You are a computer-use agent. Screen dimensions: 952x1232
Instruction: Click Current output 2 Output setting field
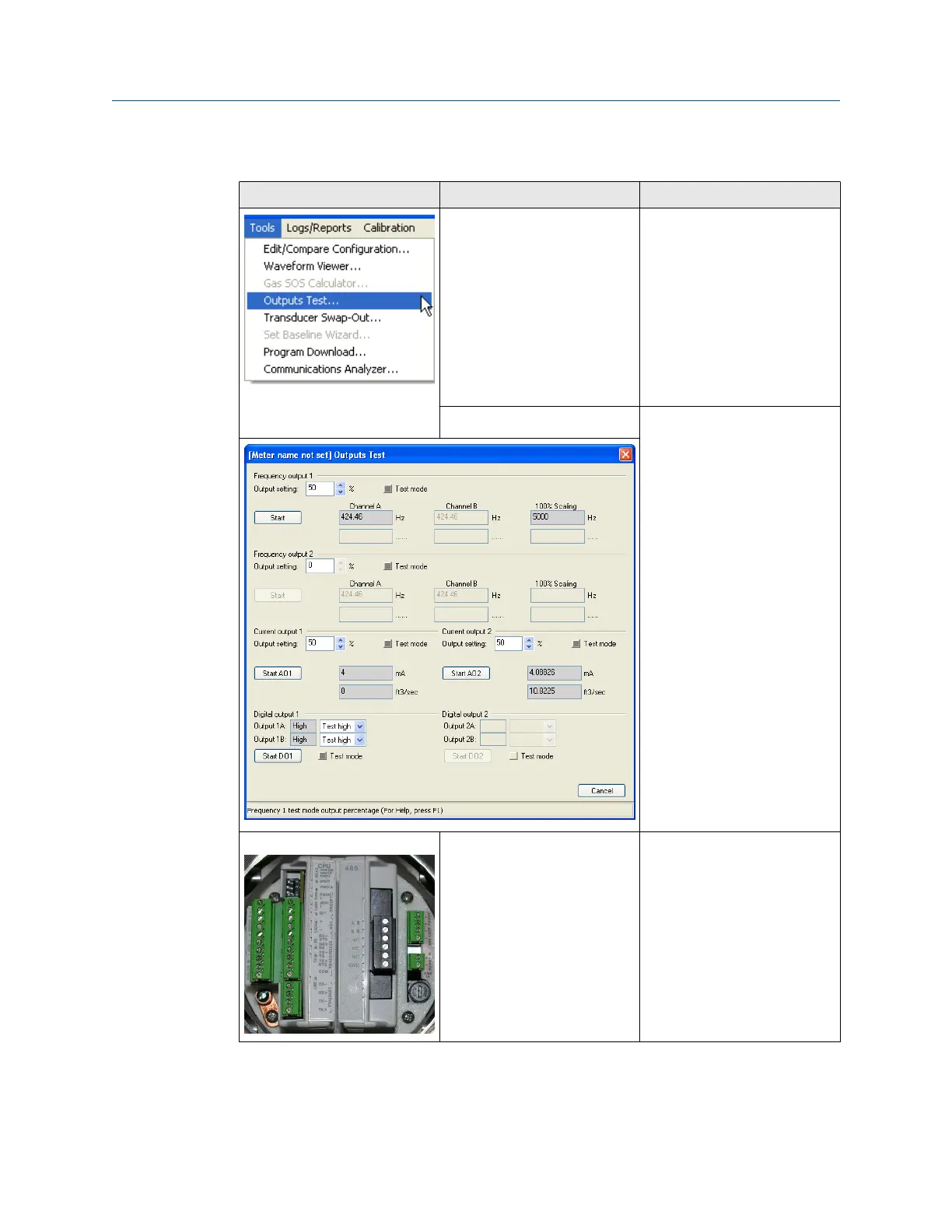click(x=509, y=643)
